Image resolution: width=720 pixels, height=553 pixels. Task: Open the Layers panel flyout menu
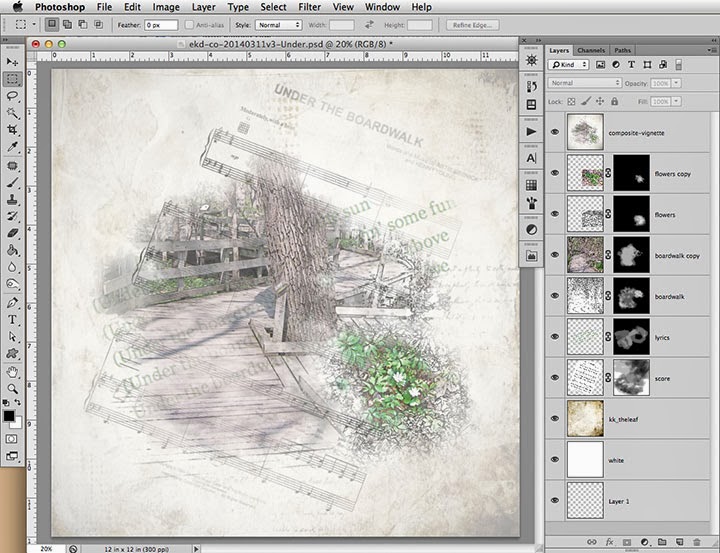pos(712,50)
